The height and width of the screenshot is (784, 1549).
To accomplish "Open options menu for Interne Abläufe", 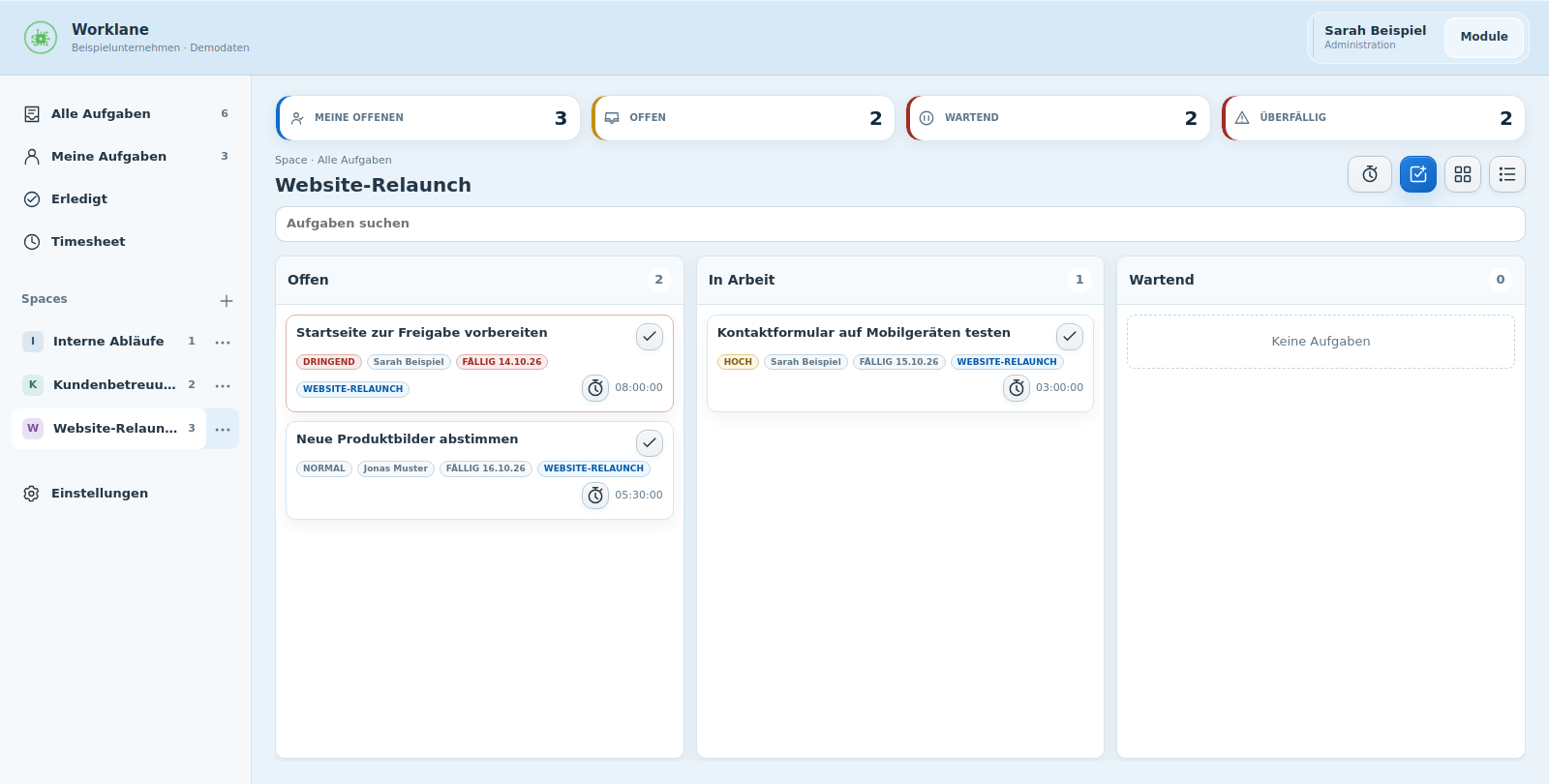I will (223, 343).
